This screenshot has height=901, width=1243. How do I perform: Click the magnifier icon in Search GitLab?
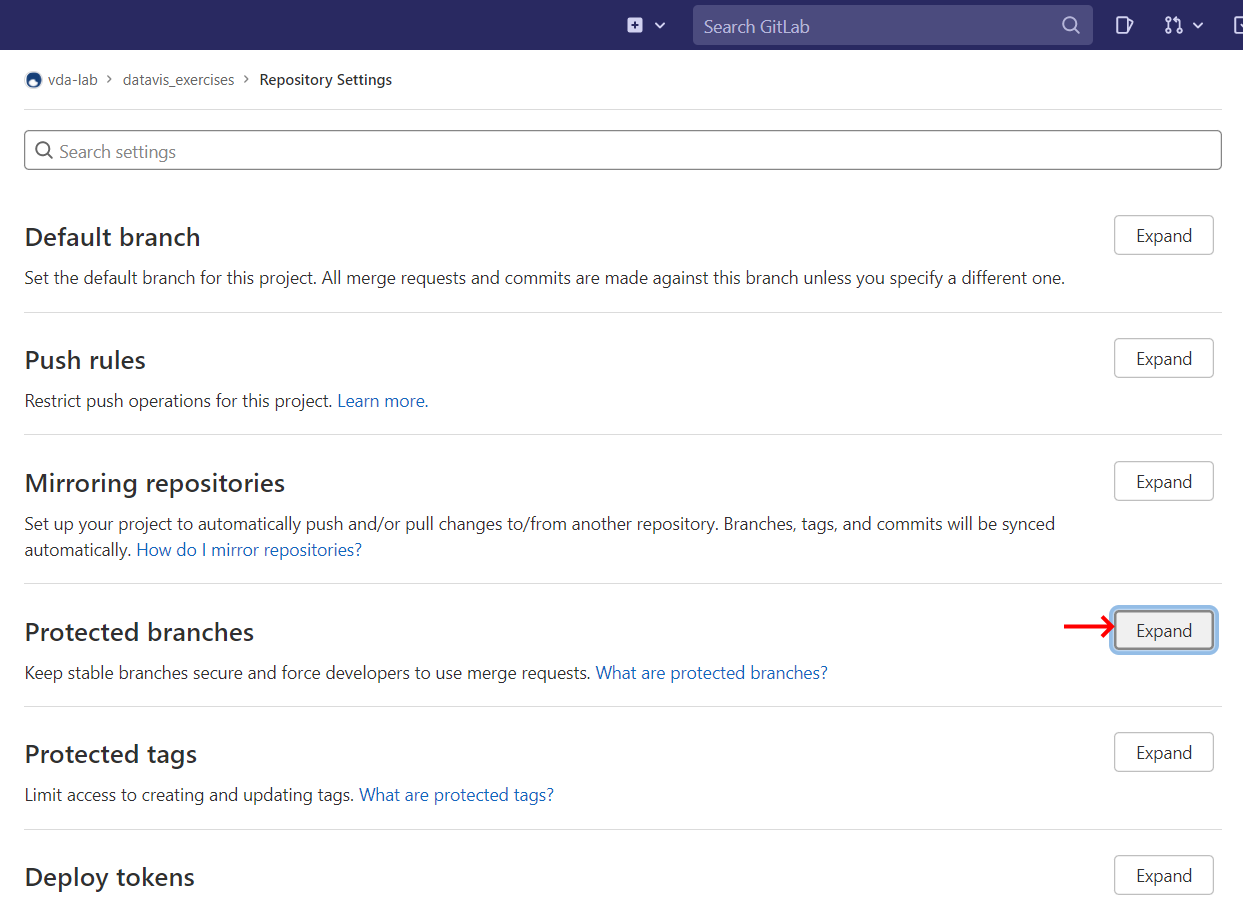point(1070,26)
